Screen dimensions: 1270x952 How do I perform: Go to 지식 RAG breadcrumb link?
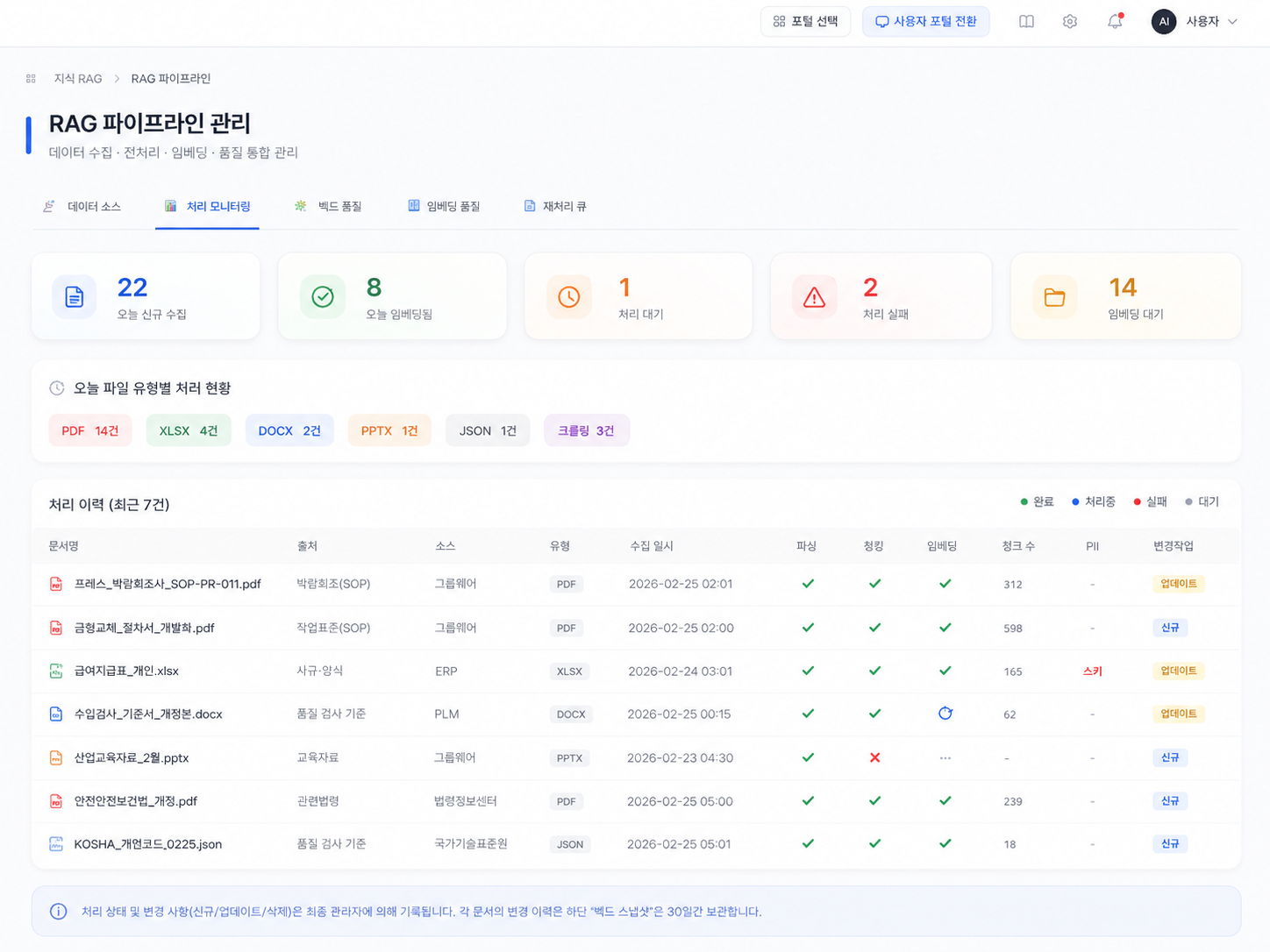[78, 79]
